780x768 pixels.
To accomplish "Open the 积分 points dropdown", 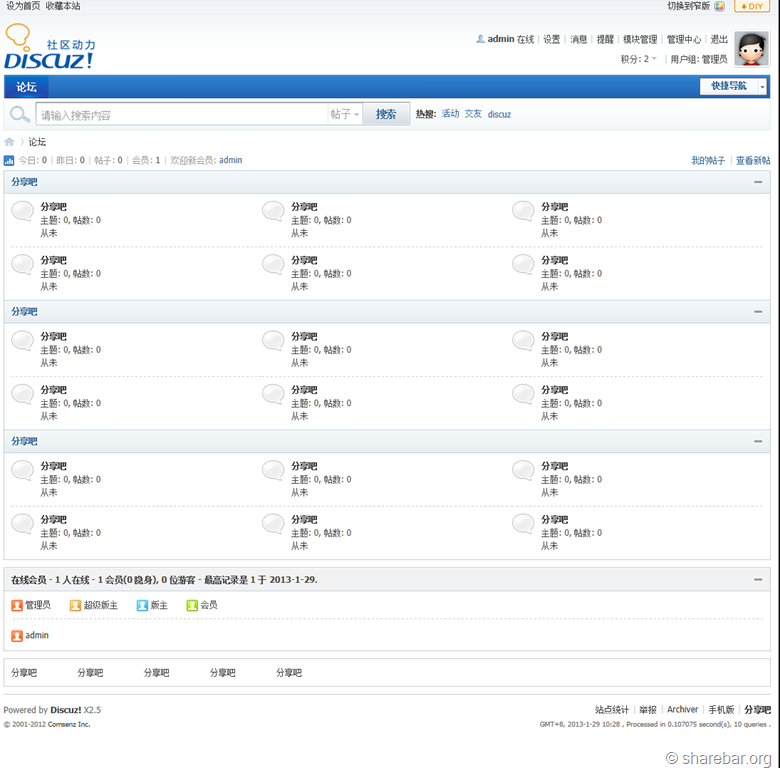I will tap(639, 59).
